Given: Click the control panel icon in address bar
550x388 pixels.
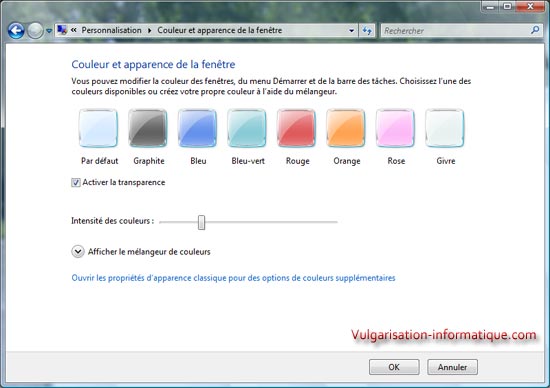Looking at the screenshot, I should pyautogui.click(x=62, y=30).
